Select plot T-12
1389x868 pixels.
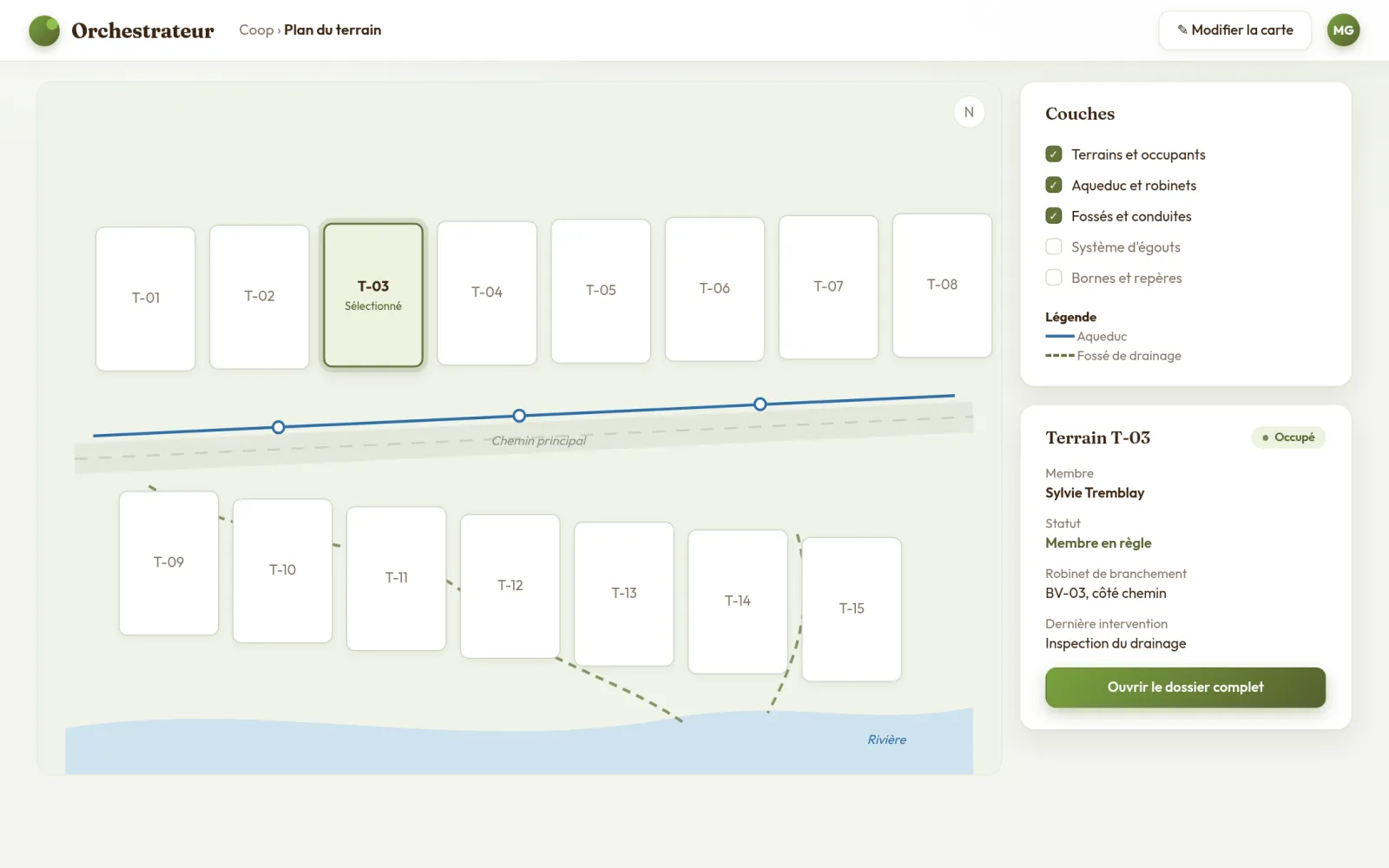(510, 586)
